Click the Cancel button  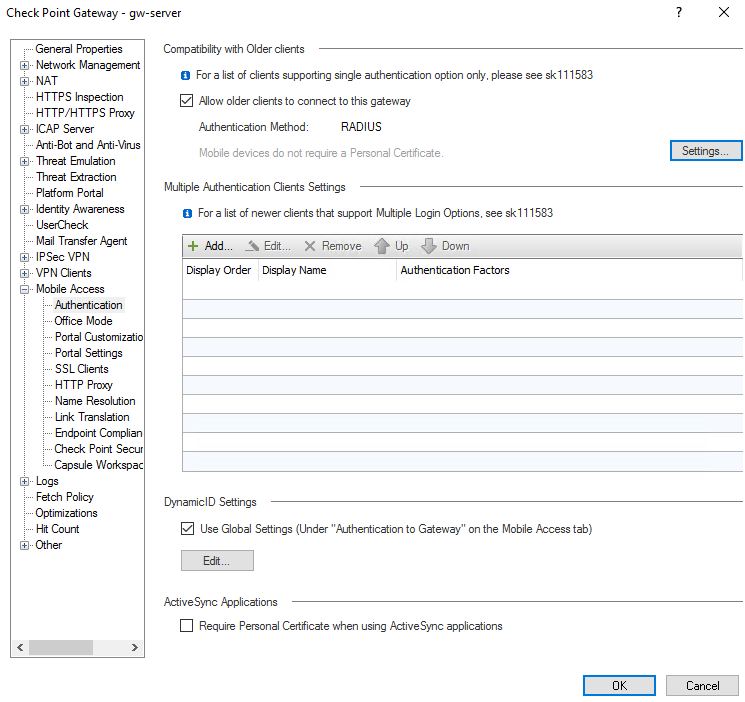click(x=702, y=685)
